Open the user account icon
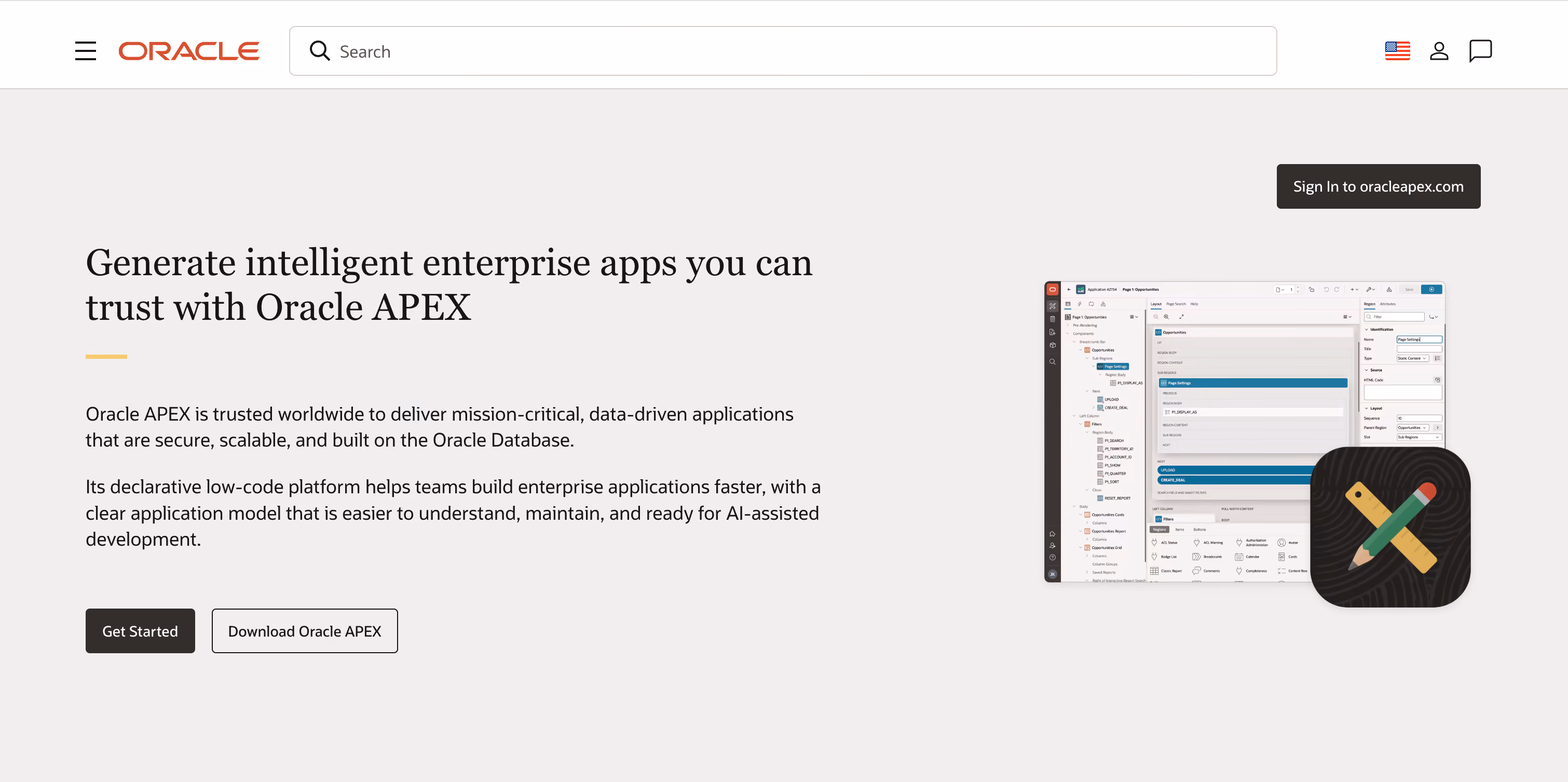 tap(1439, 51)
